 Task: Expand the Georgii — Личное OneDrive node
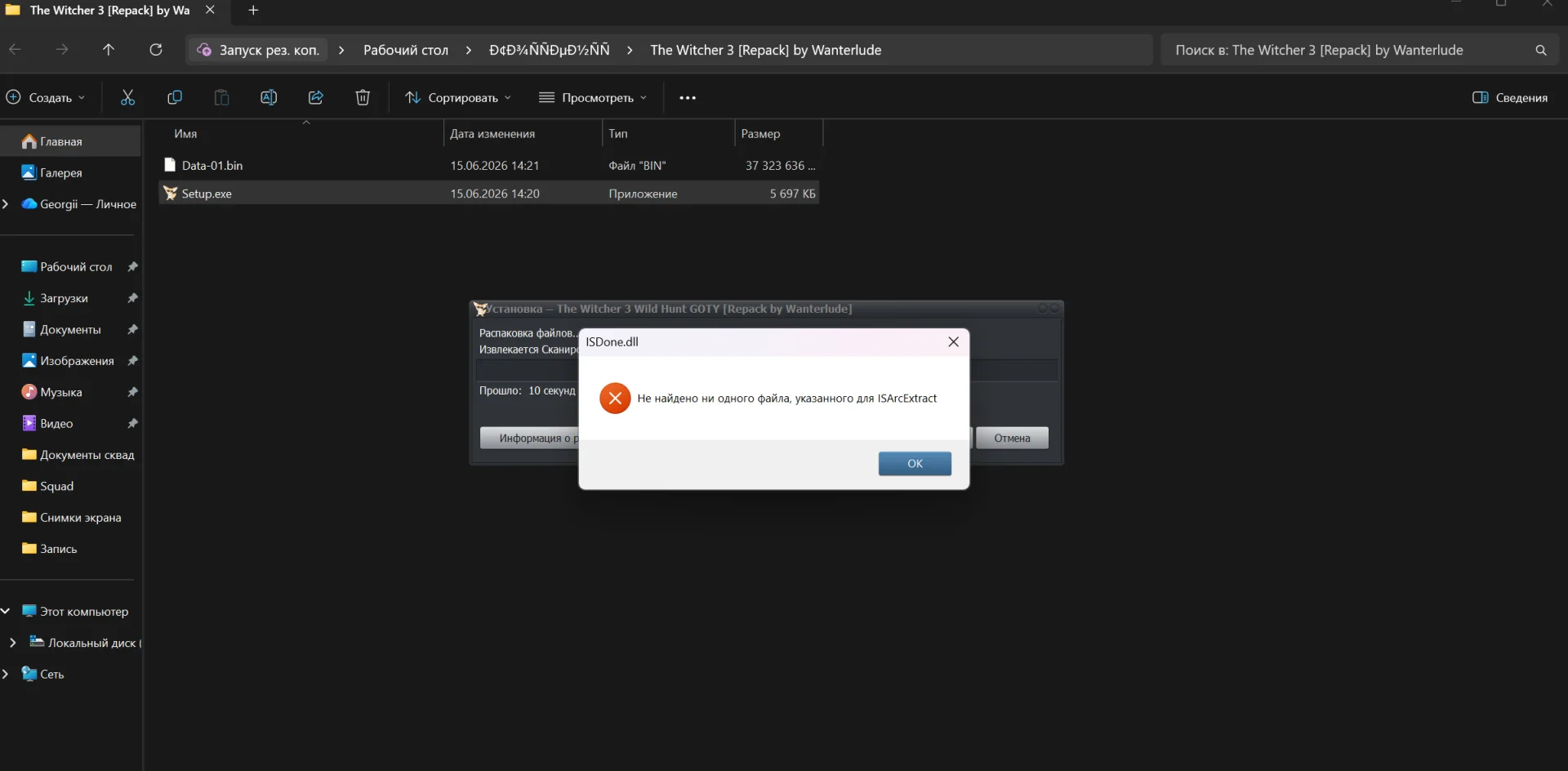tap(6, 204)
